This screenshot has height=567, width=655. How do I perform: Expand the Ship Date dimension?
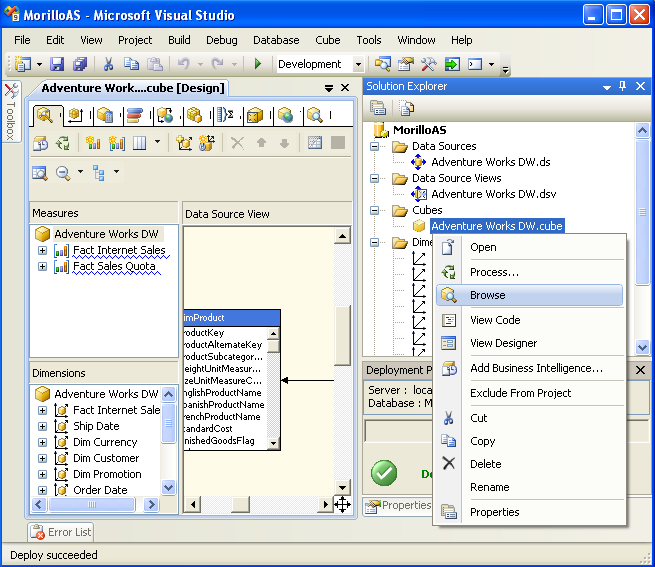pyautogui.click(x=42, y=426)
